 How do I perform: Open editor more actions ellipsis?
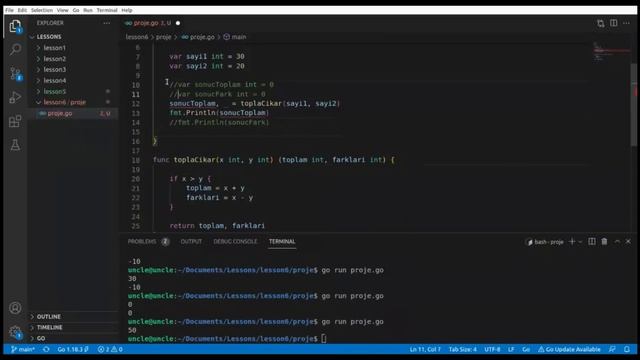click(x=627, y=23)
